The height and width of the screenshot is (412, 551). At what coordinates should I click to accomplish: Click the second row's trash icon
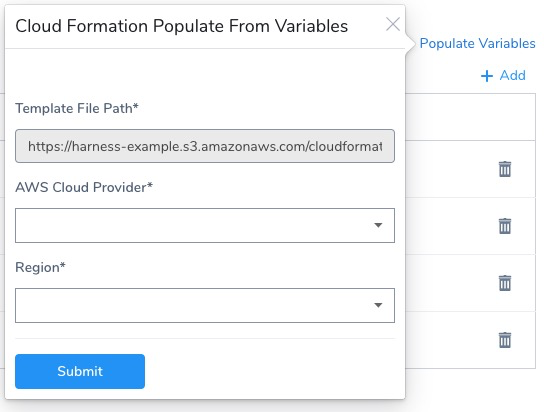(x=505, y=226)
